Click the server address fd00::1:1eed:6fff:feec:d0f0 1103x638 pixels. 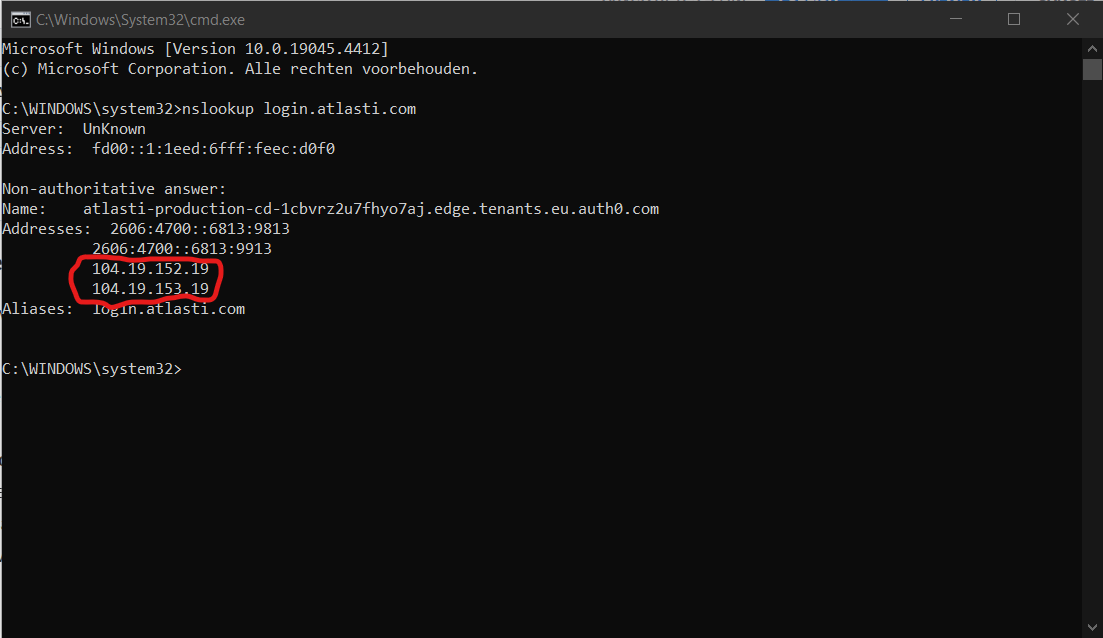(213, 148)
